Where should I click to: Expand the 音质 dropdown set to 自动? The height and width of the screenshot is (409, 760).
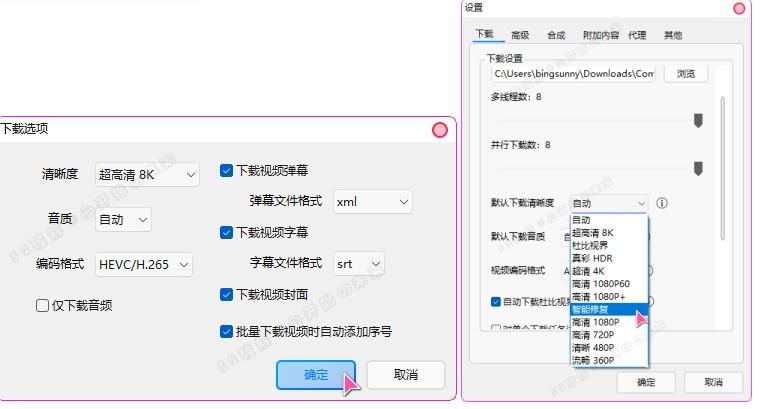point(124,219)
